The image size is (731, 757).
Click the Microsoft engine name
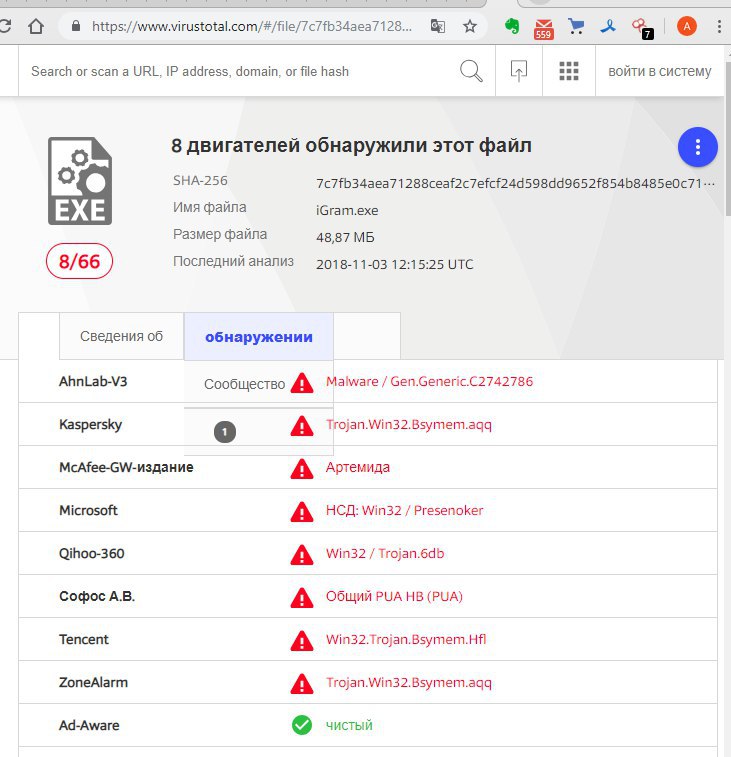pyautogui.click(x=88, y=510)
